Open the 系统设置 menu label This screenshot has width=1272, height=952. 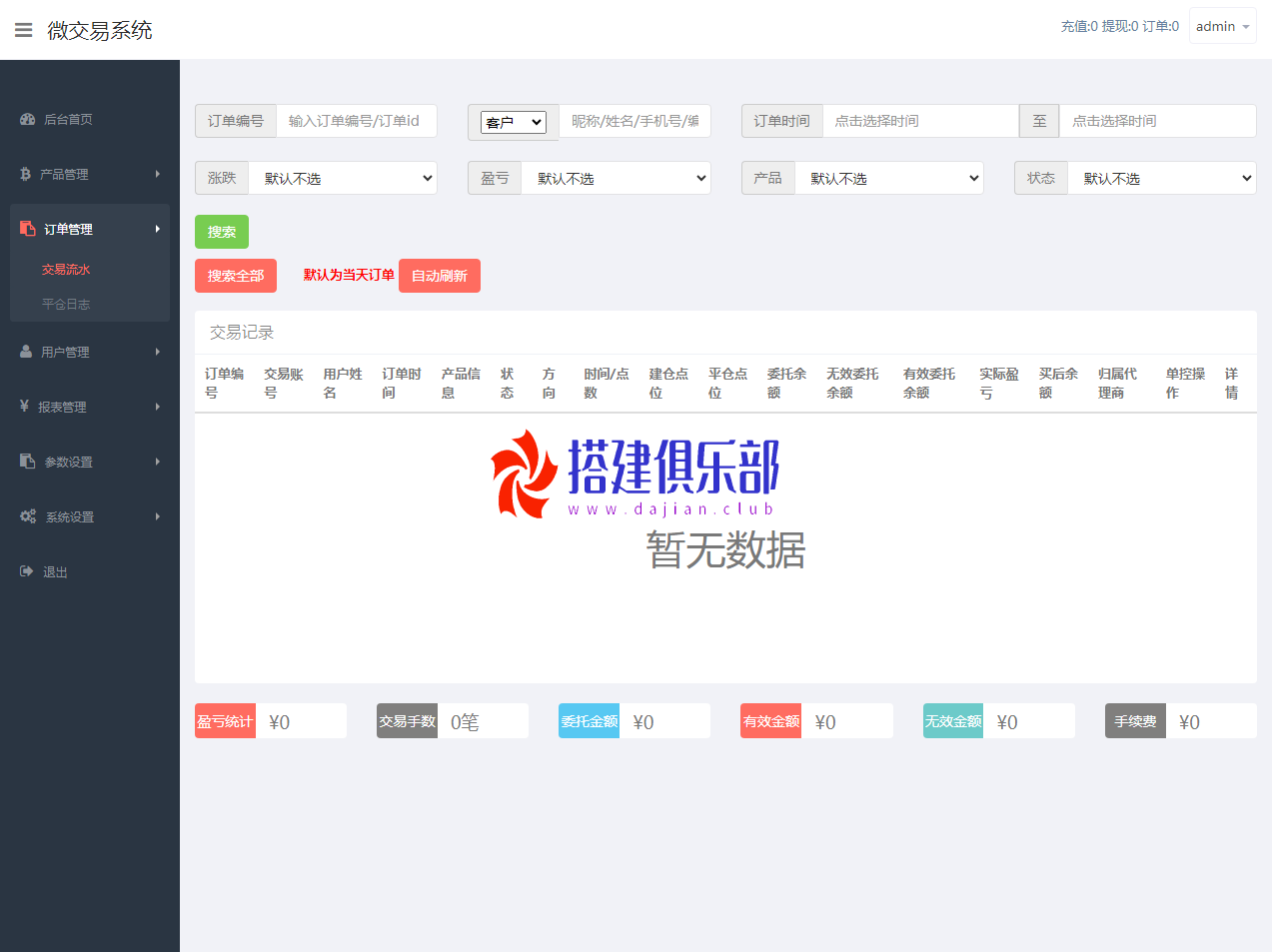[70, 517]
